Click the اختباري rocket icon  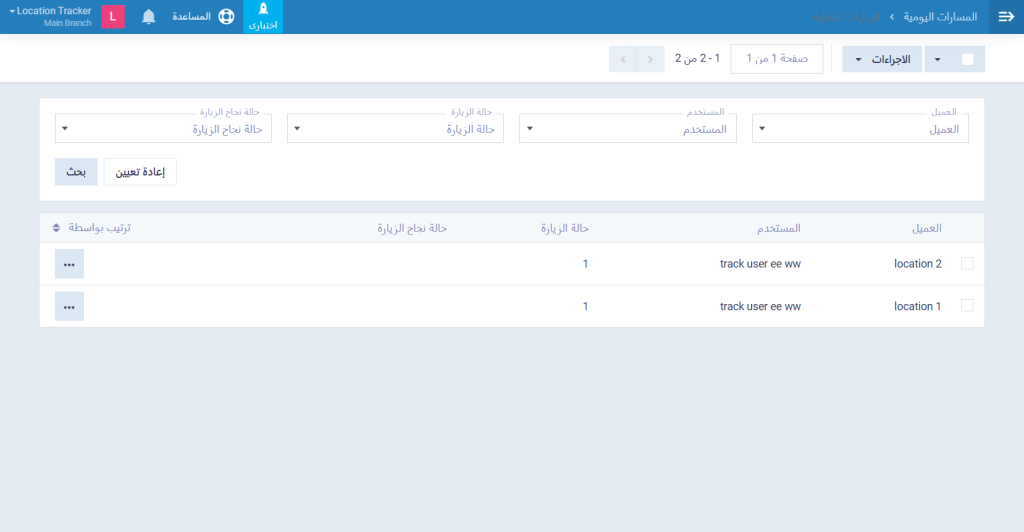(x=263, y=10)
